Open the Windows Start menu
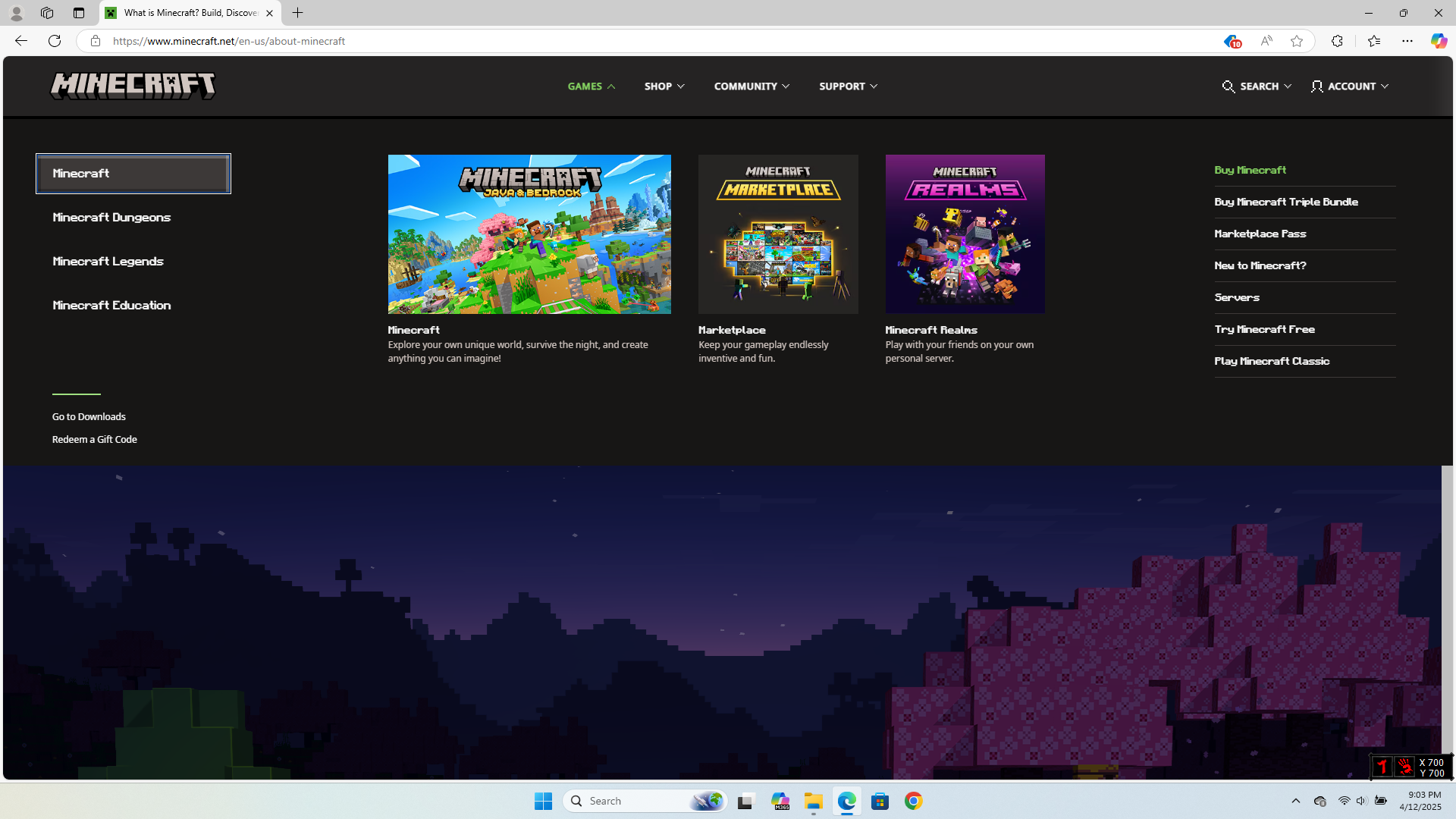The height and width of the screenshot is (819, 1456). coord(543,801)
